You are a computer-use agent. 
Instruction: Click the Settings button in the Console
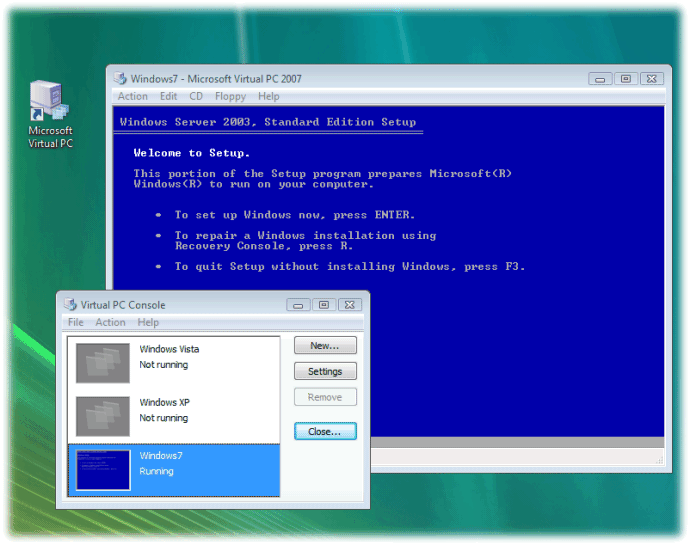click(325, 371)
